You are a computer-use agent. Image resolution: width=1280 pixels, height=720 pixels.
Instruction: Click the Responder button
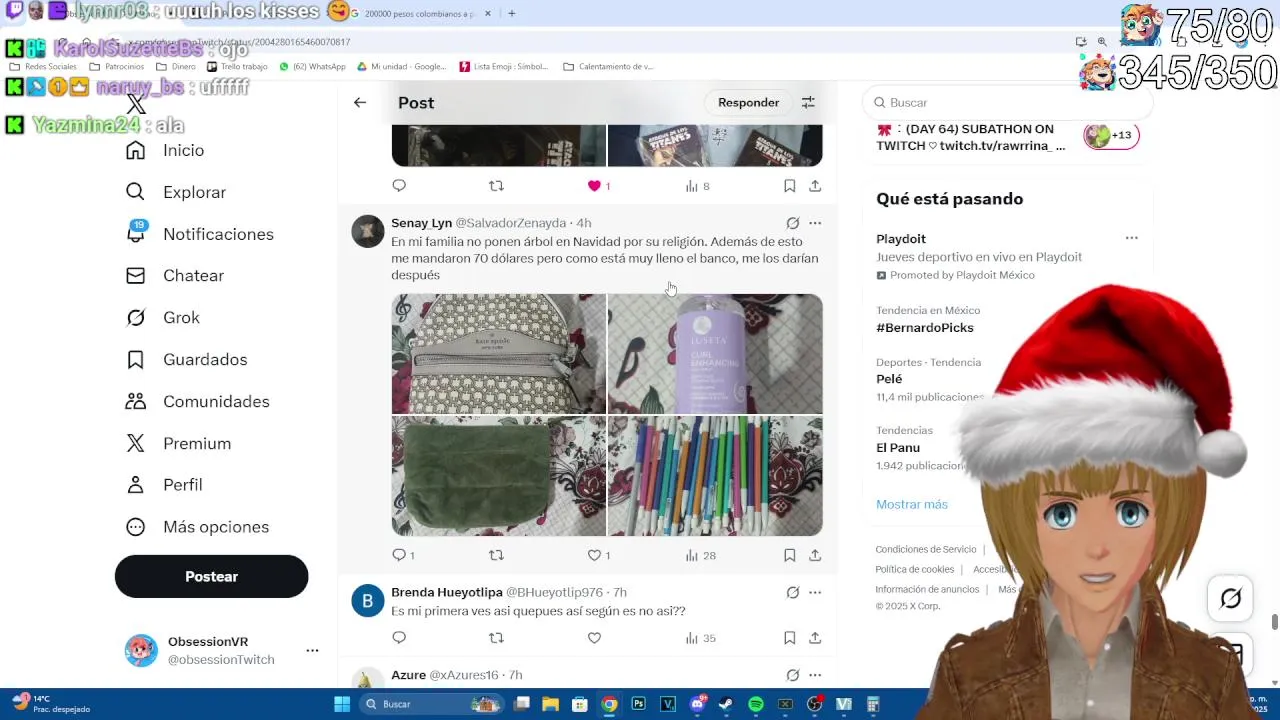pos(748,102)
